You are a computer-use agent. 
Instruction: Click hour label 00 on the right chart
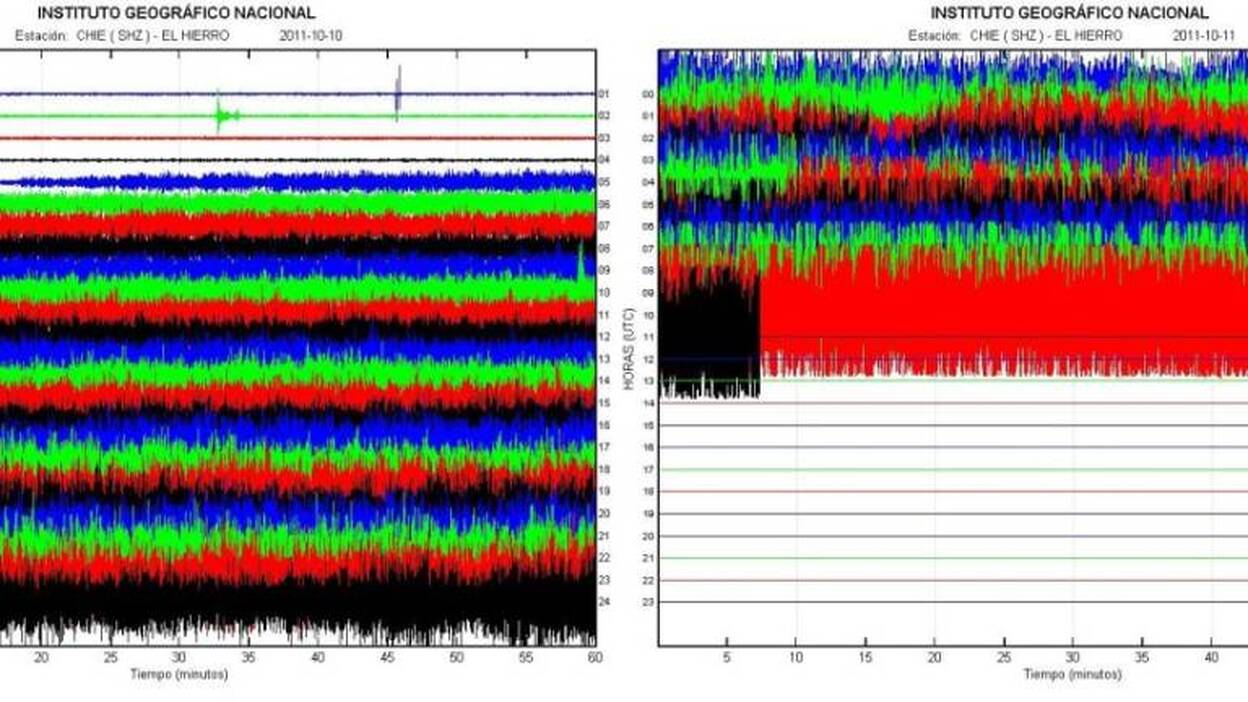tap(647, 94)
